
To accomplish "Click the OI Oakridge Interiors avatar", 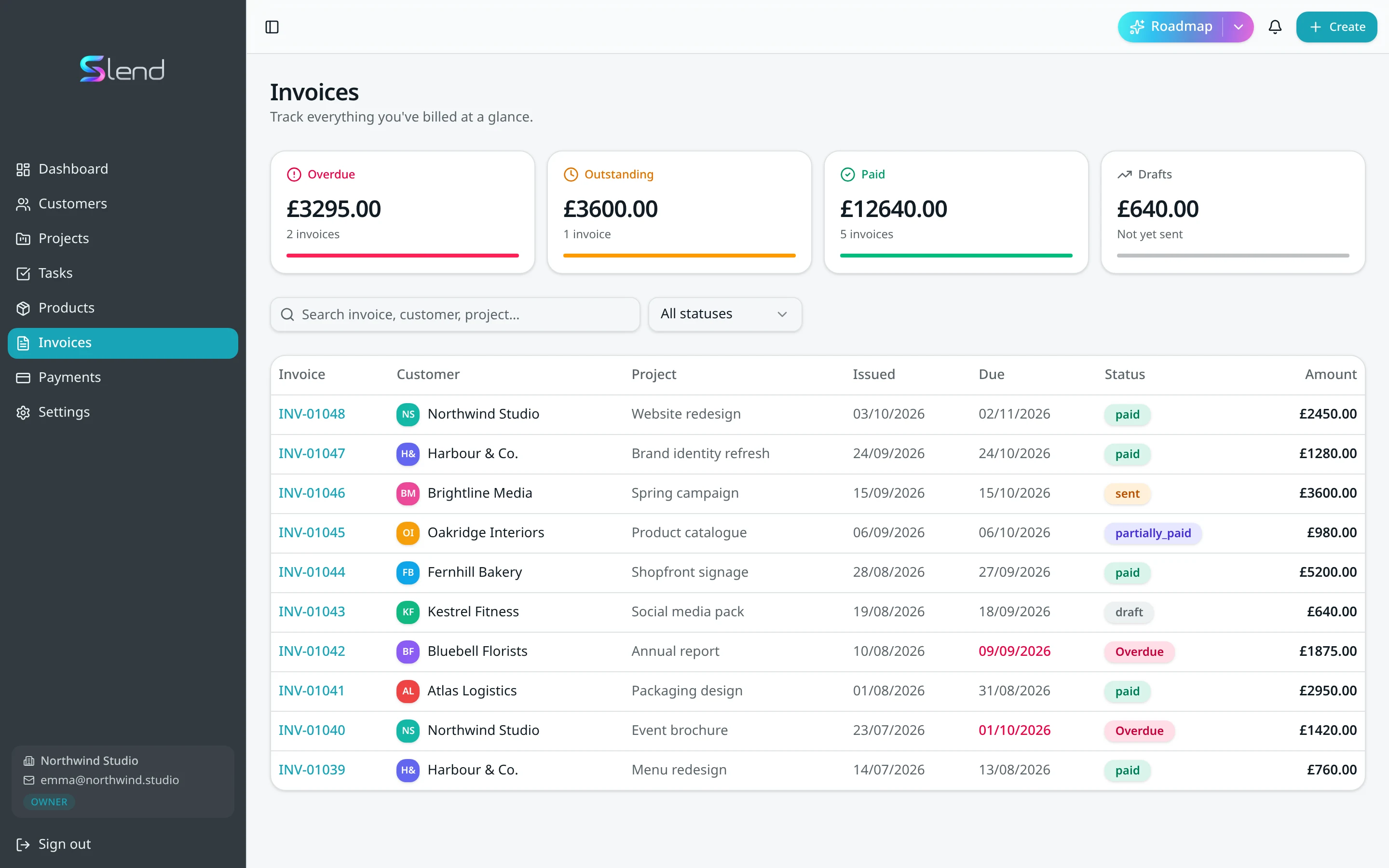I will [408, 533].
